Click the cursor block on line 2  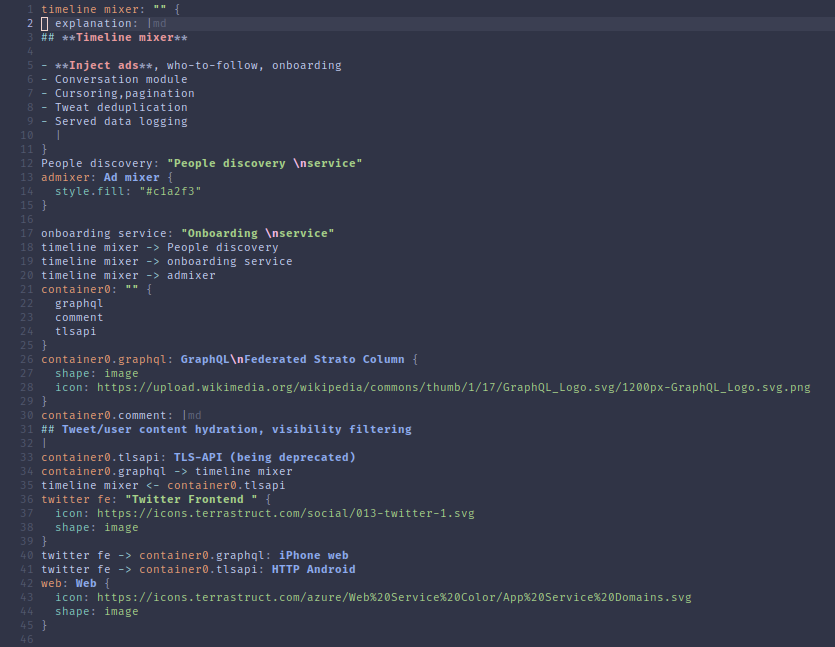coord(45,23)
